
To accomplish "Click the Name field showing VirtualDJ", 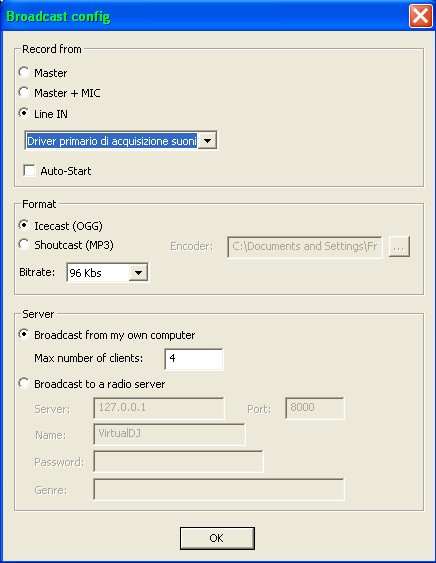I will click(x=169, y=434).
